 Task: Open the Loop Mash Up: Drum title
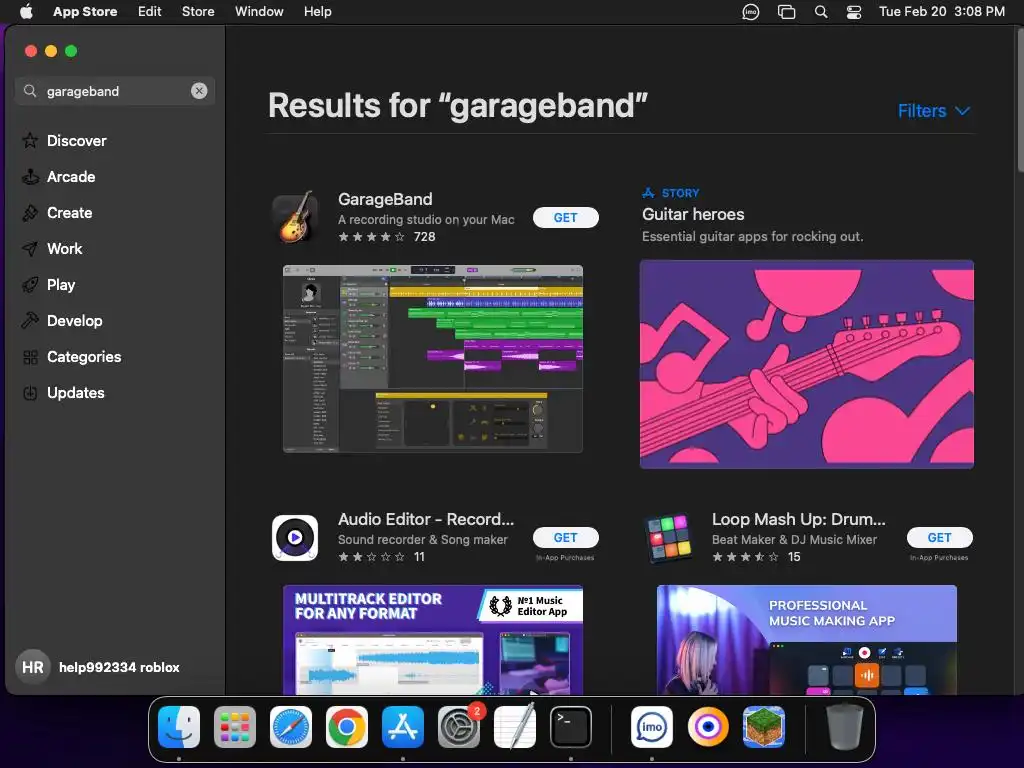click(x=799, y=519)
